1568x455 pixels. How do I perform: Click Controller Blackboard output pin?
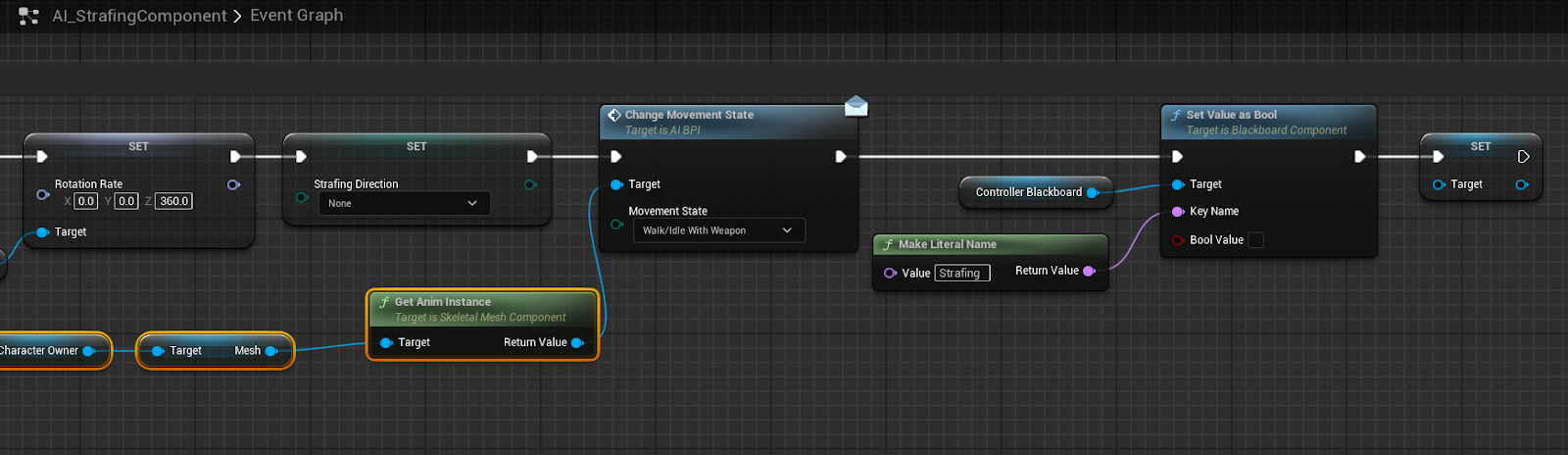[1093, 192]
